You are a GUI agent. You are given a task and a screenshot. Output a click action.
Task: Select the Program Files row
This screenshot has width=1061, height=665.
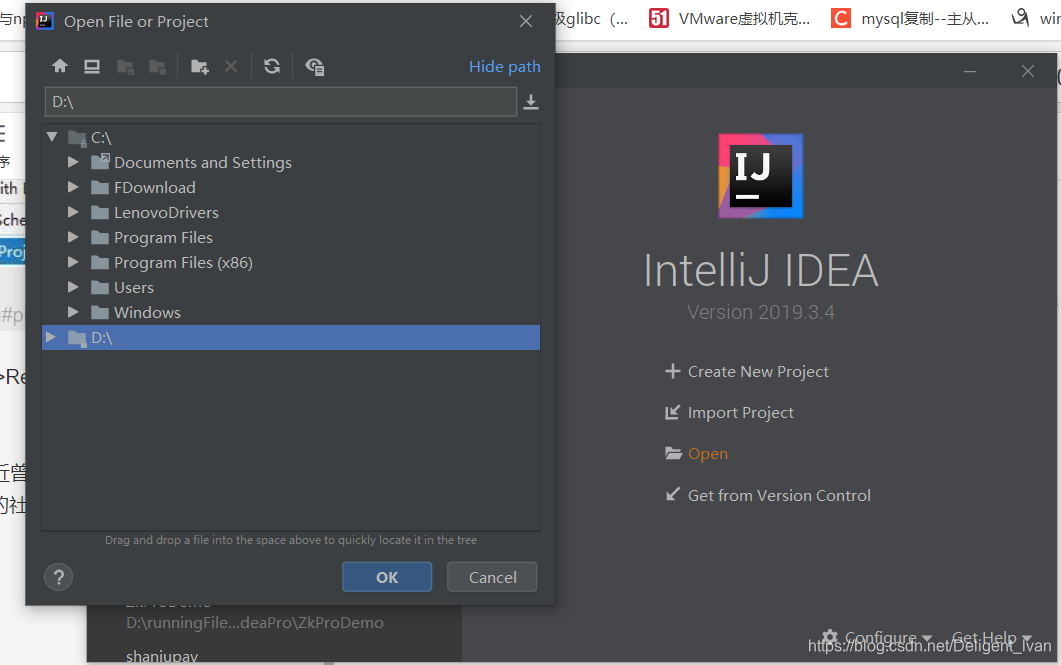(x=291, y=237)
